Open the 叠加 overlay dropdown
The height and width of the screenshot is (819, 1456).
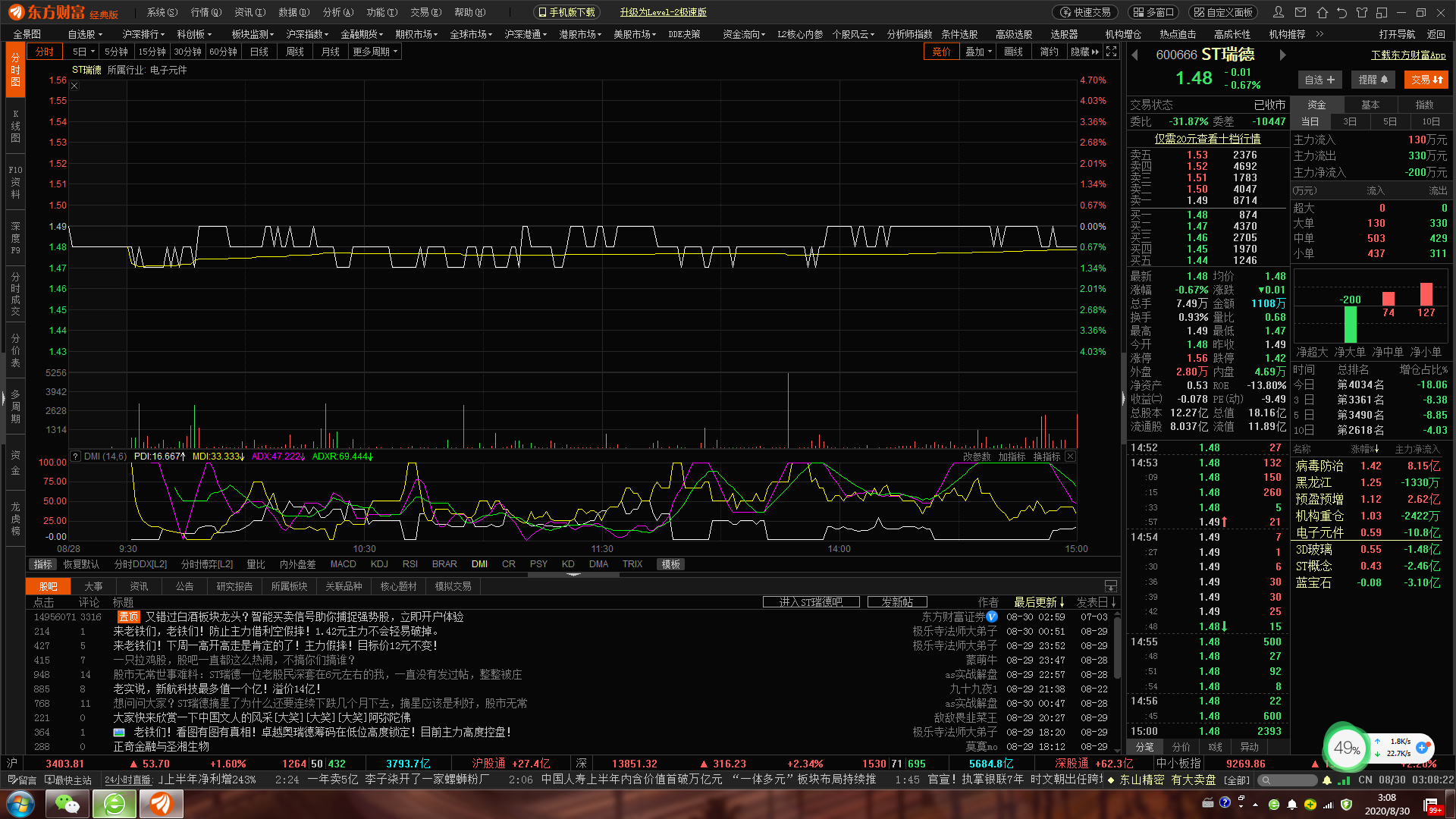tap(978, 52)
